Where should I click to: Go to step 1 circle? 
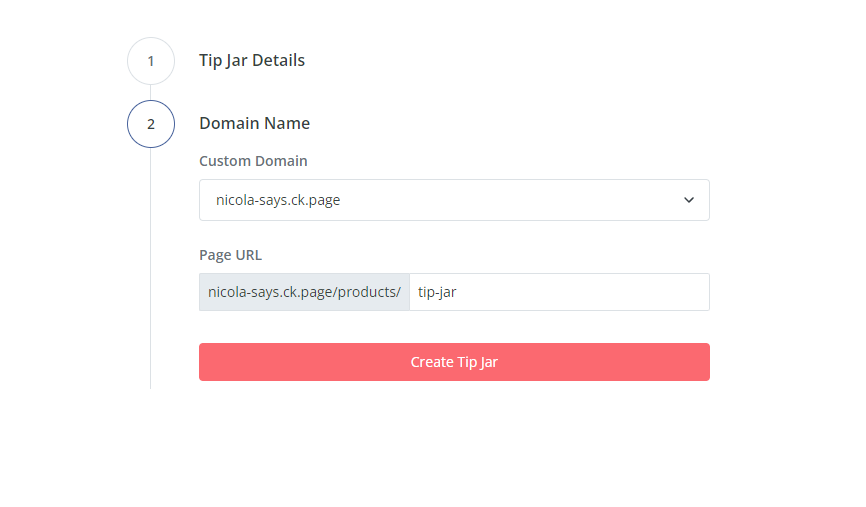coord(151,61)
